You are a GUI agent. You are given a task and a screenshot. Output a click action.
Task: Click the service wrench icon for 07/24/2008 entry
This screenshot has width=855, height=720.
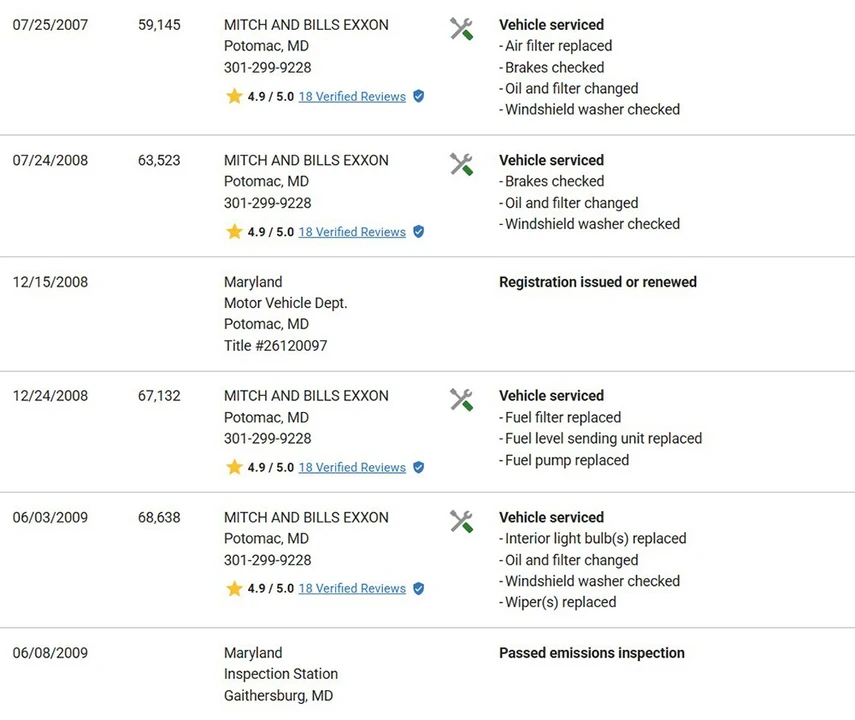[461, 164]
